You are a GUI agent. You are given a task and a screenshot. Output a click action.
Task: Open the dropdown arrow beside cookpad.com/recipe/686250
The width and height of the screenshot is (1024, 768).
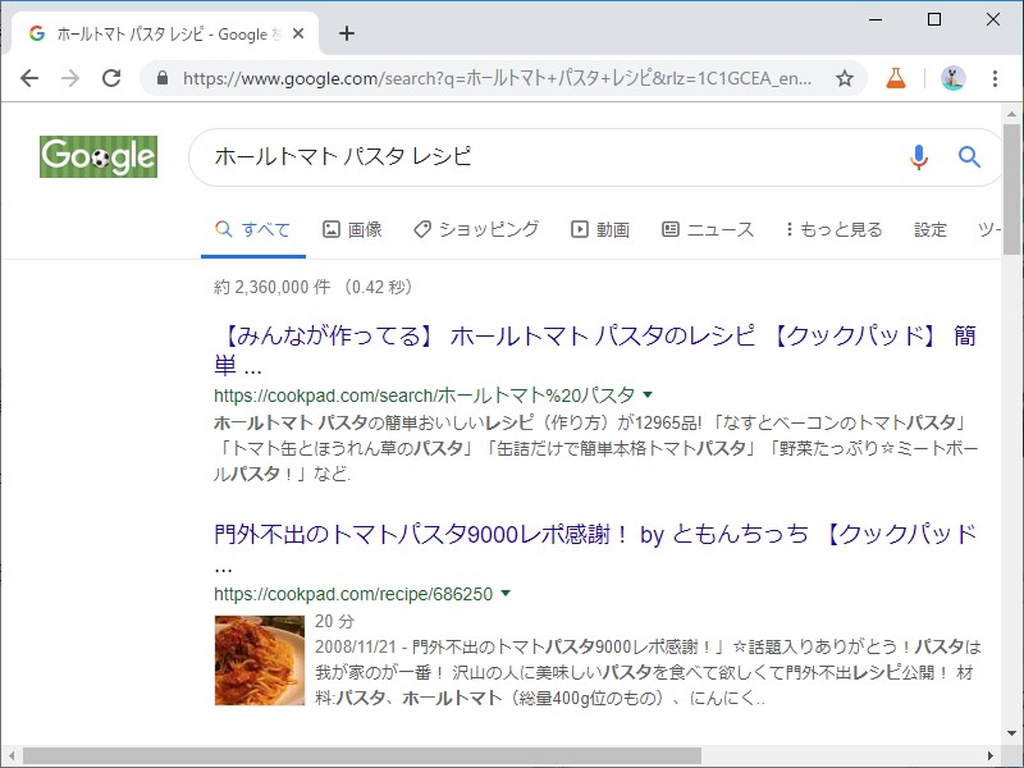tap(505, 593)
